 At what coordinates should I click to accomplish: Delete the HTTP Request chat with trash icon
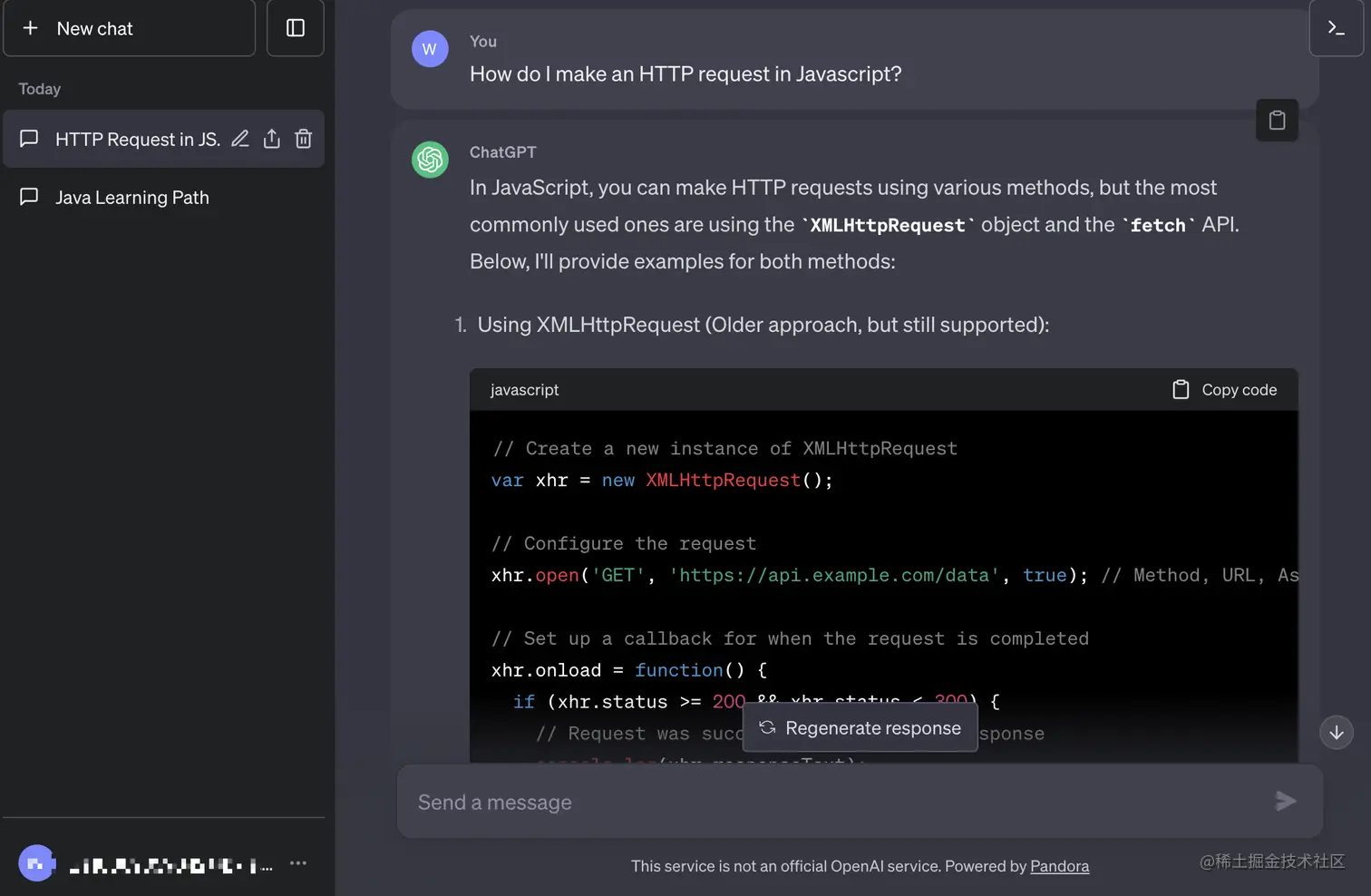304,139
